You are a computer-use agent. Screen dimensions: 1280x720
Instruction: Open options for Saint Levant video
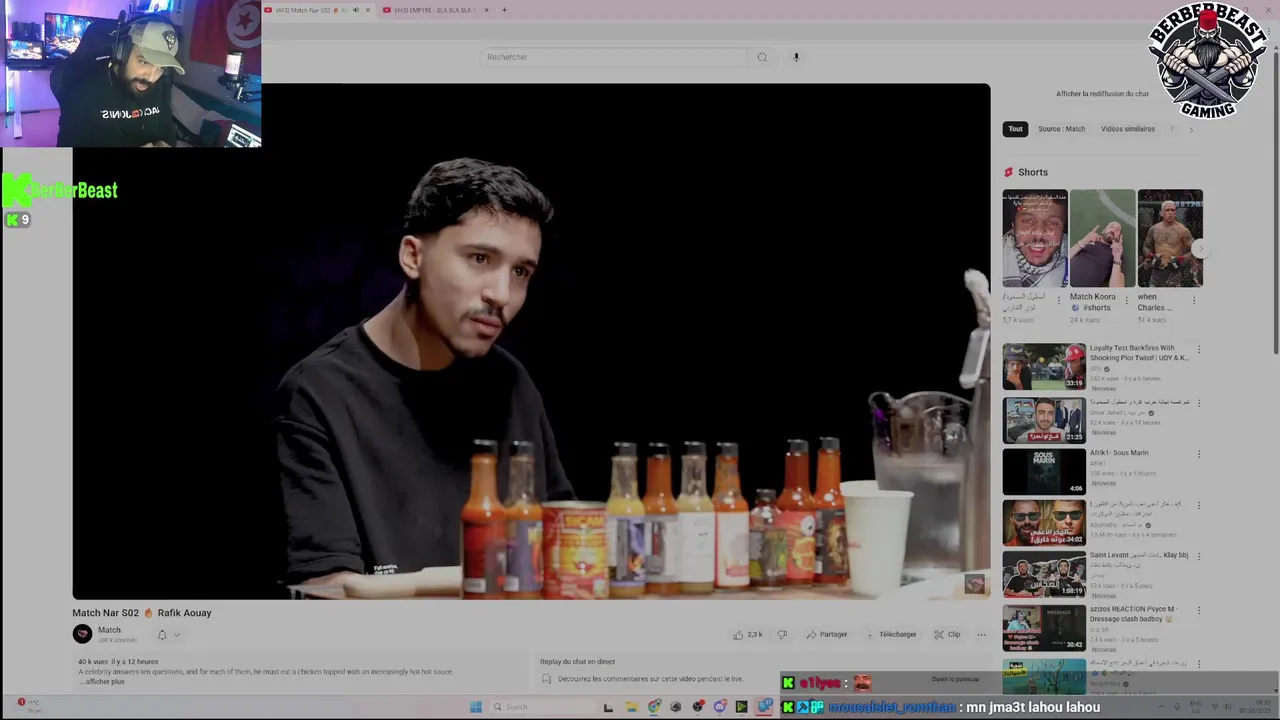click(x=1199, y=558)
